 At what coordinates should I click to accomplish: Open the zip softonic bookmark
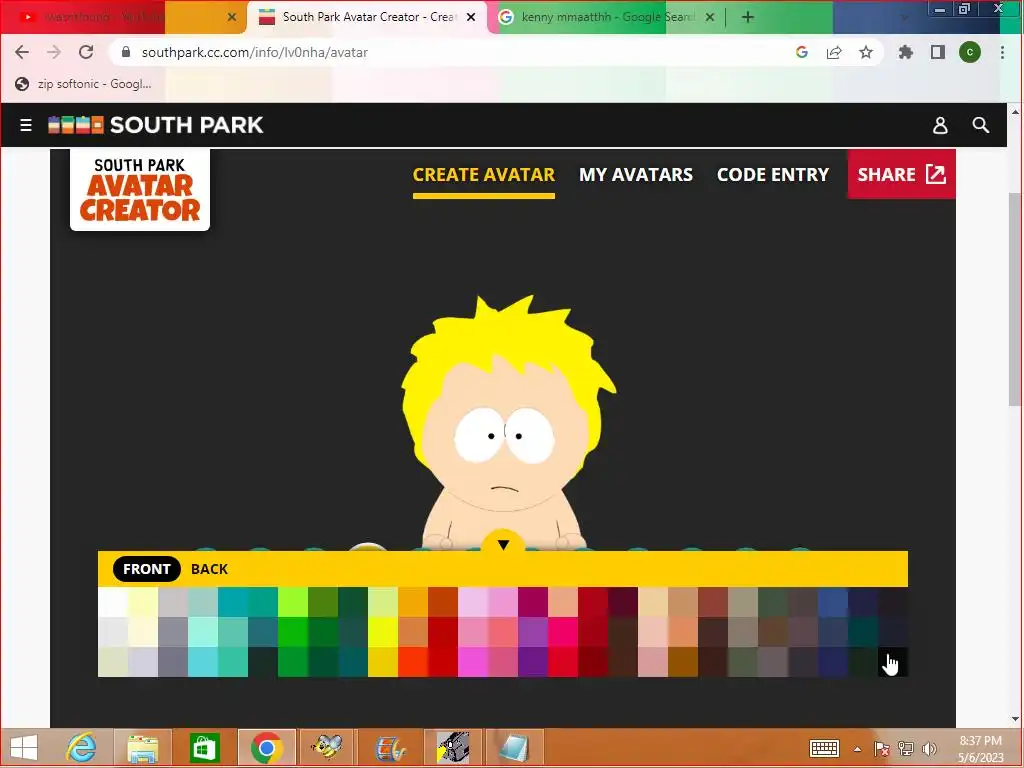(84, 84)
